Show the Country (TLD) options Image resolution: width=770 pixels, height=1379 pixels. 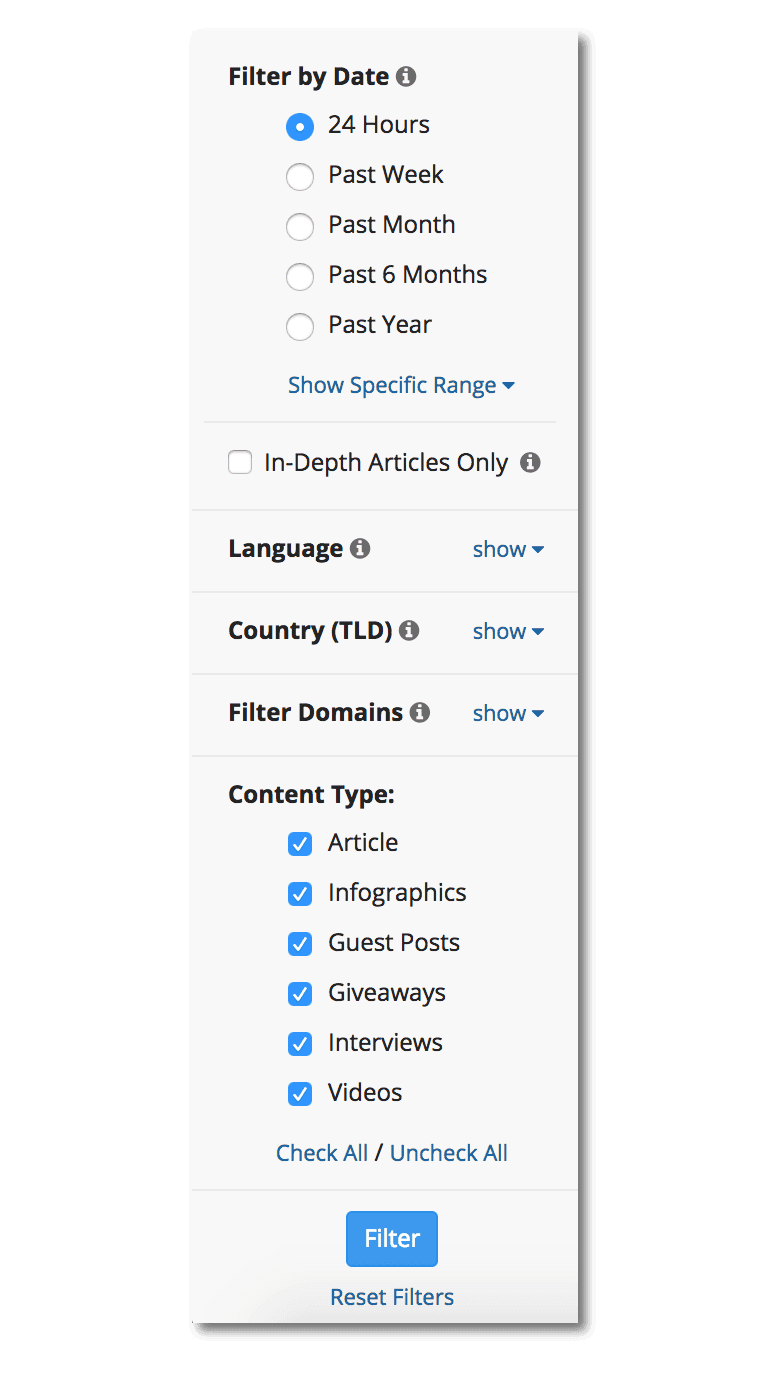pyautogui.click(x=500, y=631)
